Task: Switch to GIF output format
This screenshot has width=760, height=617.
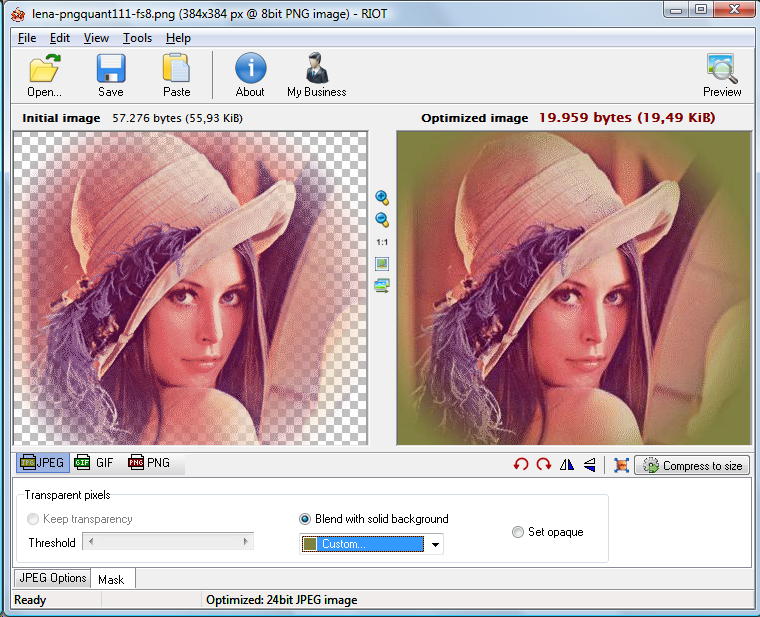Action: (95, 463)
